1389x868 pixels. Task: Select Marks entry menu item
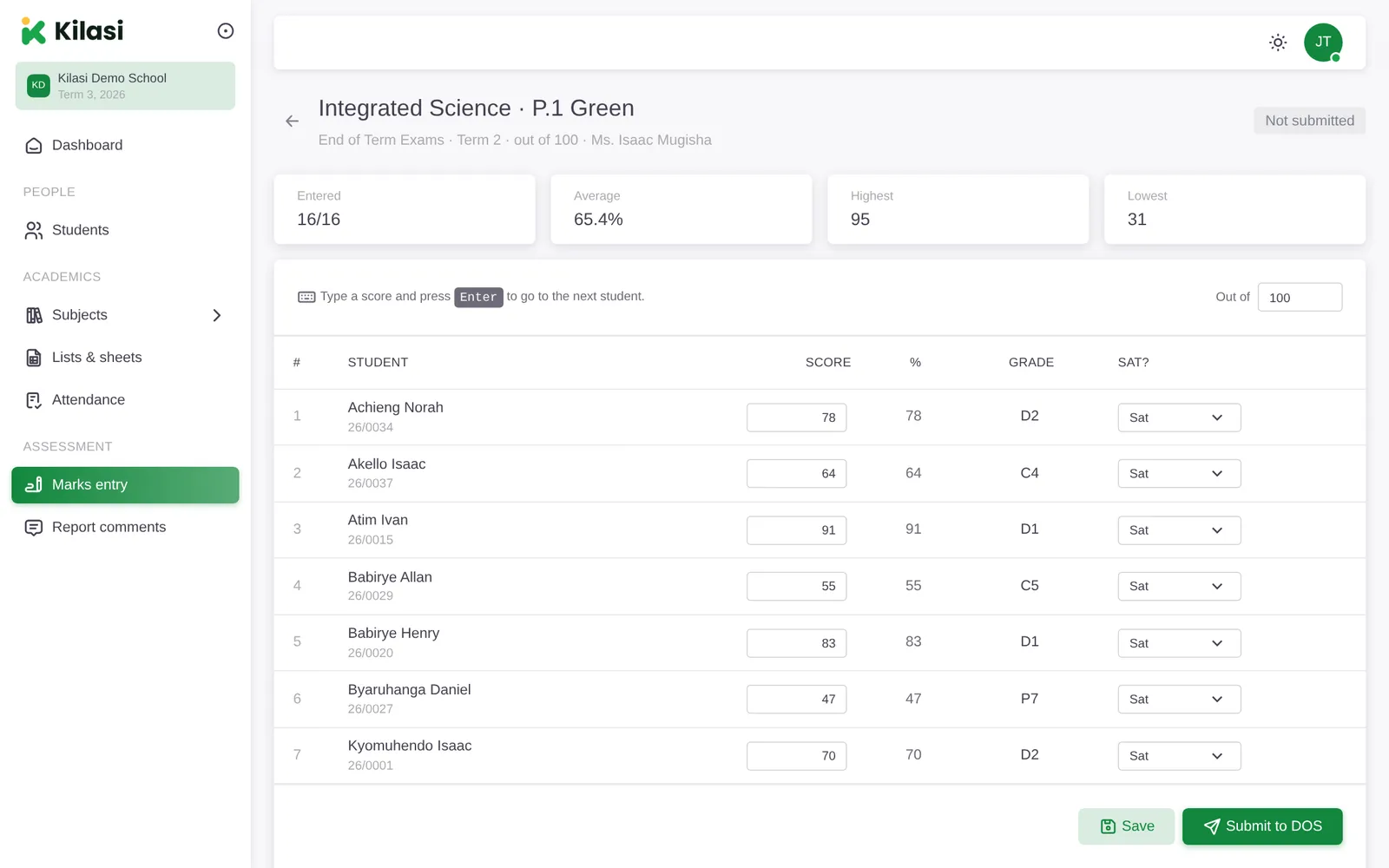point(125,485)
